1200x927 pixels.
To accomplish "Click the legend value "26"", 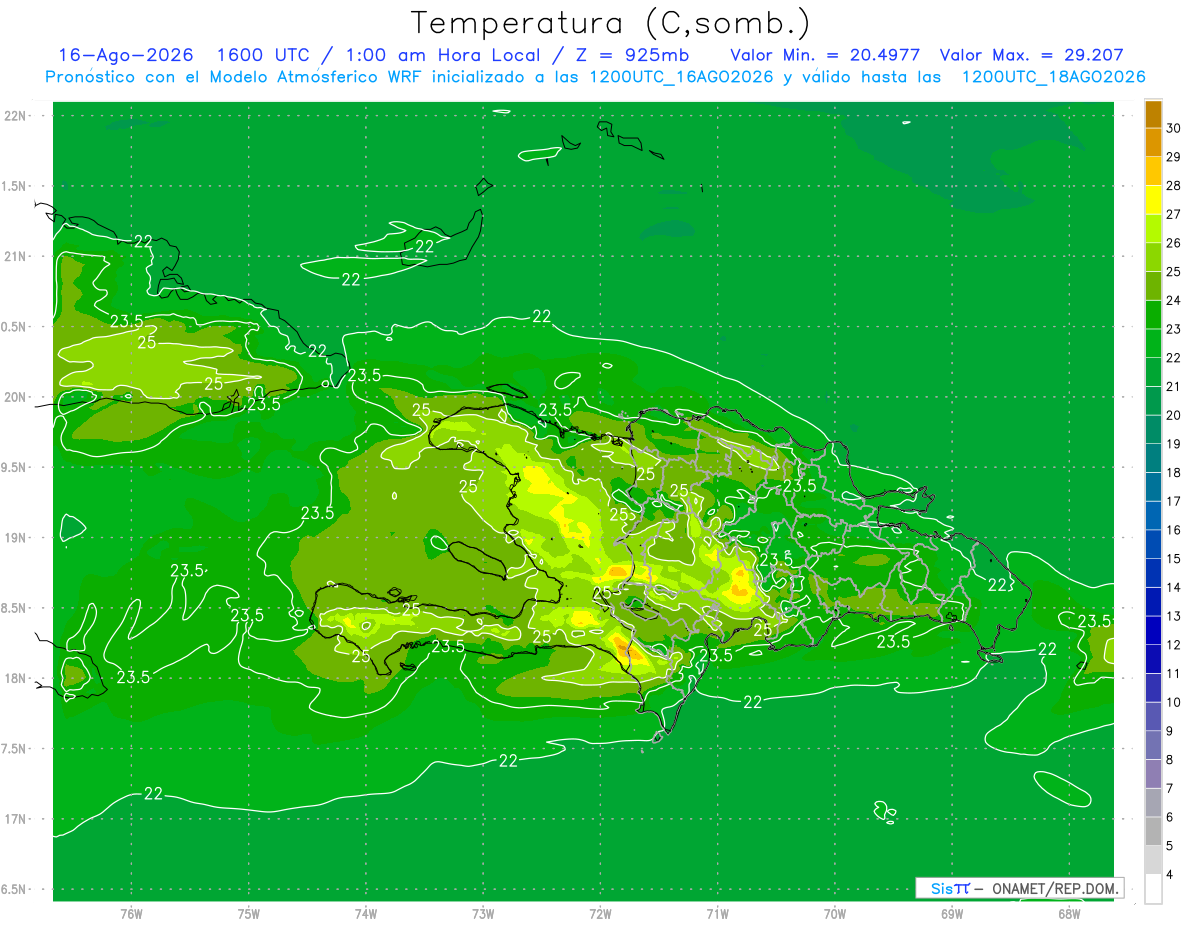I will tap(1173, 243).
